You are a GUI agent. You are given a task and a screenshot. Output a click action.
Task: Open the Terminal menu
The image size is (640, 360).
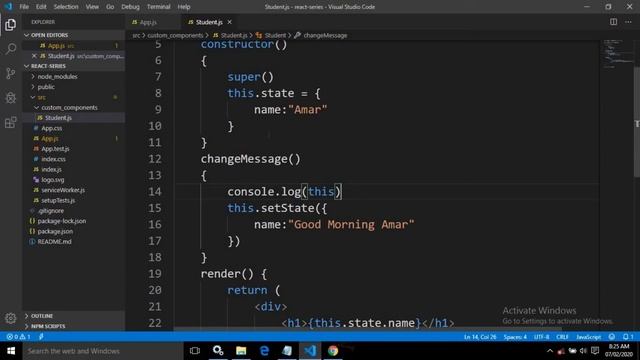158,7
